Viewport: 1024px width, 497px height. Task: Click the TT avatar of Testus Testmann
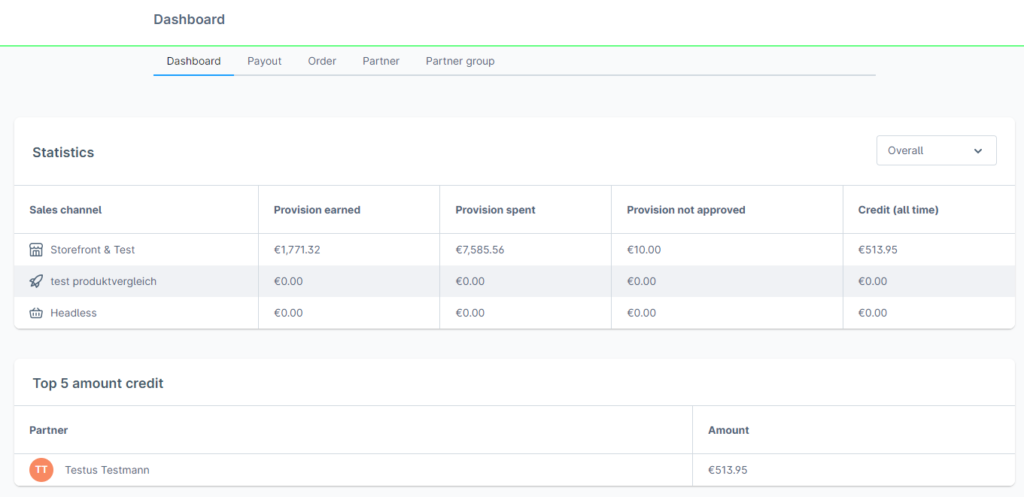(41, 470)
